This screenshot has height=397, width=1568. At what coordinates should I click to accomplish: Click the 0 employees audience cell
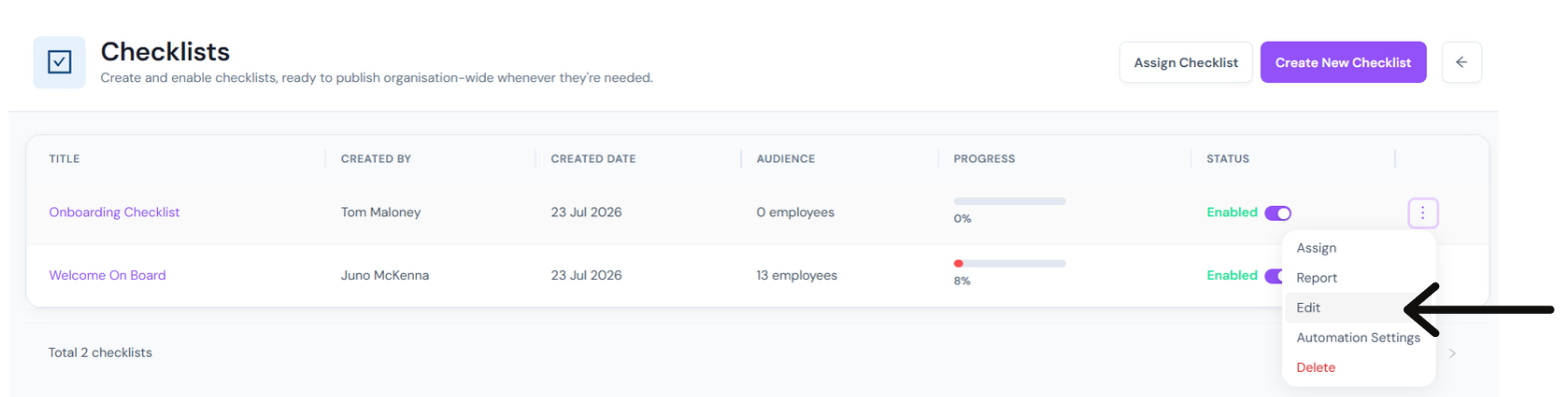pyautogui.click(x=795, y=212)
